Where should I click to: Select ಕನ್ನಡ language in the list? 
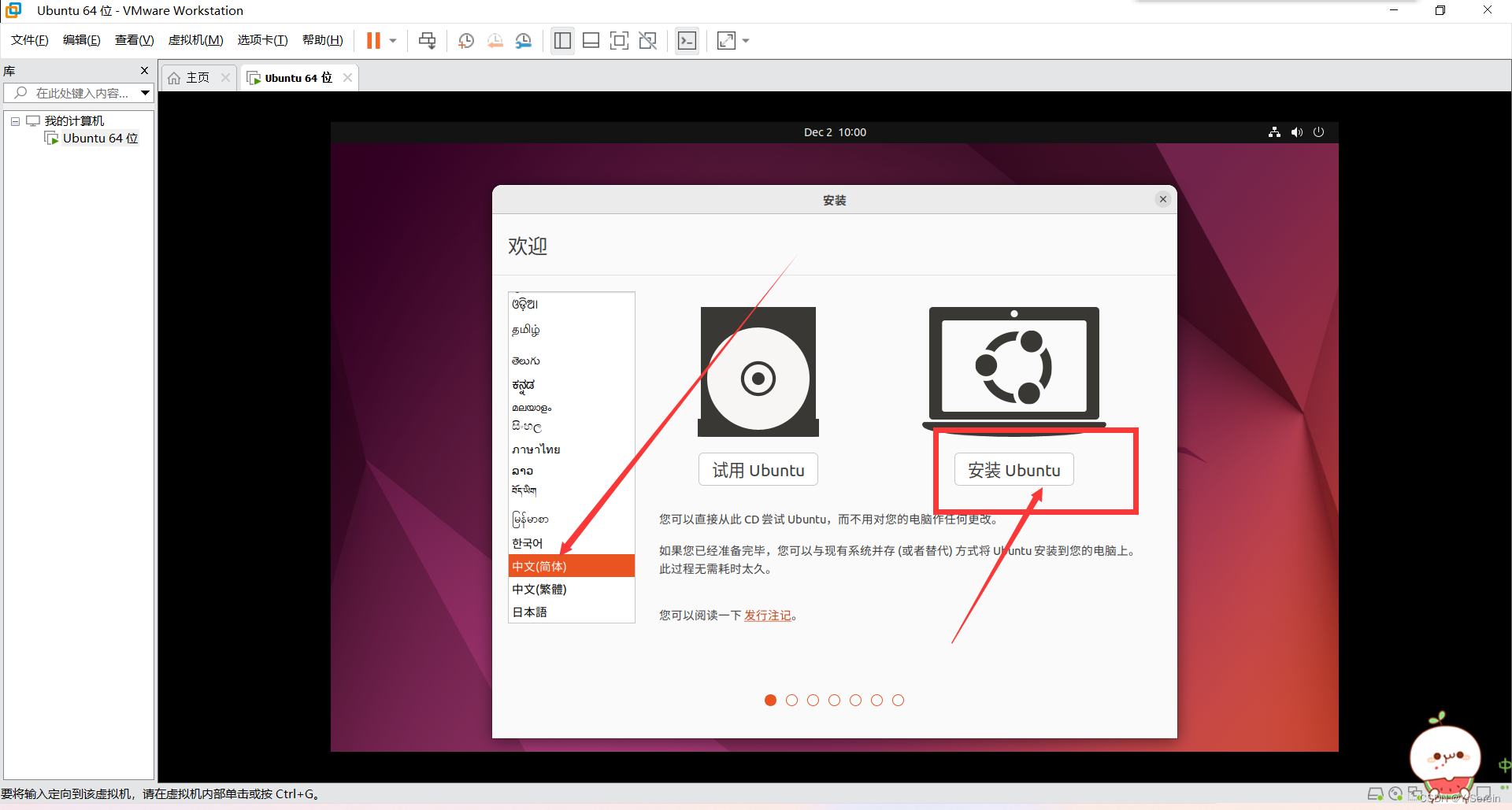(572, 385)
